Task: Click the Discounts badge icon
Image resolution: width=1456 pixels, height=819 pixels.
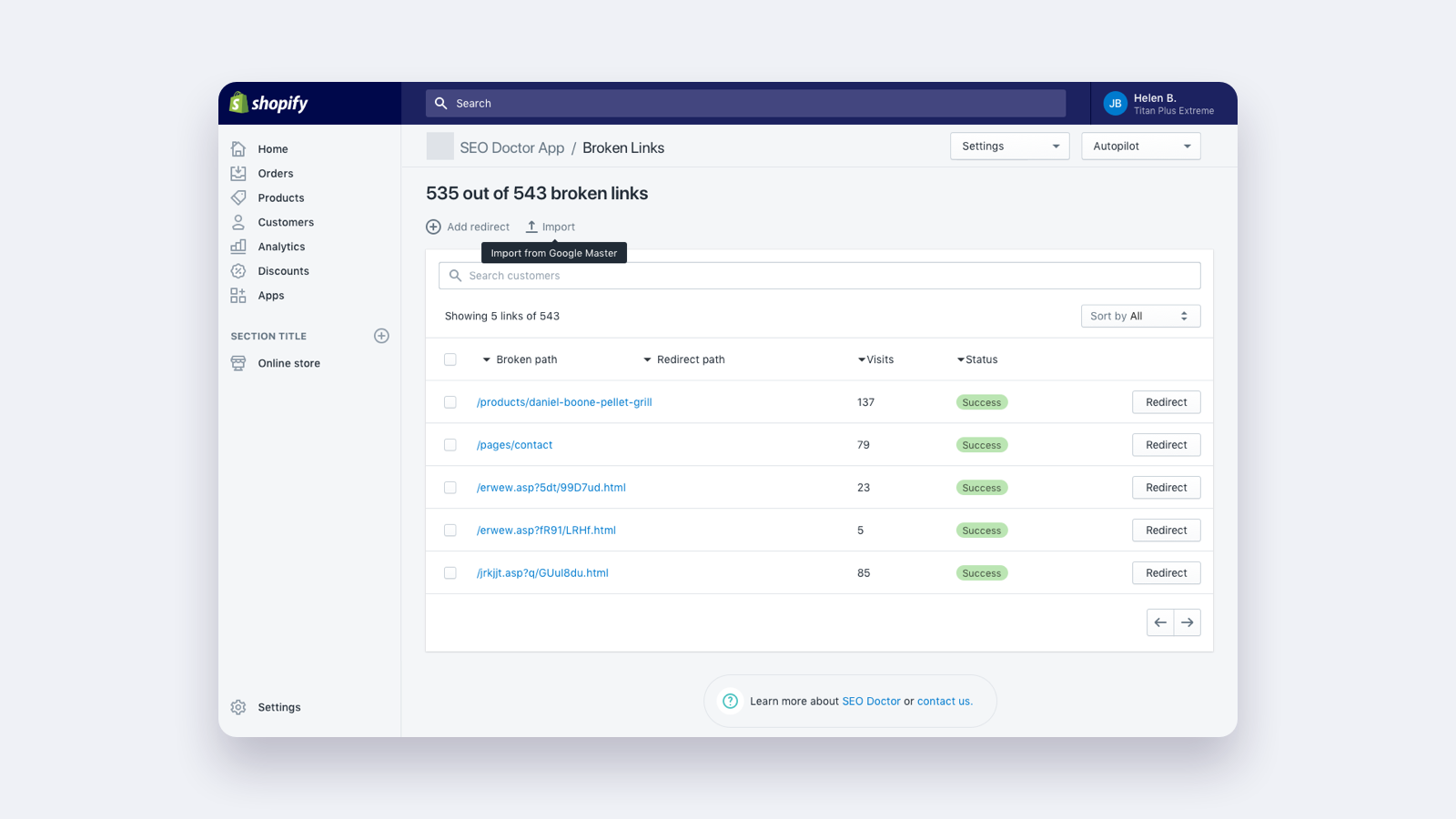Action: click(x=238, y=271)
